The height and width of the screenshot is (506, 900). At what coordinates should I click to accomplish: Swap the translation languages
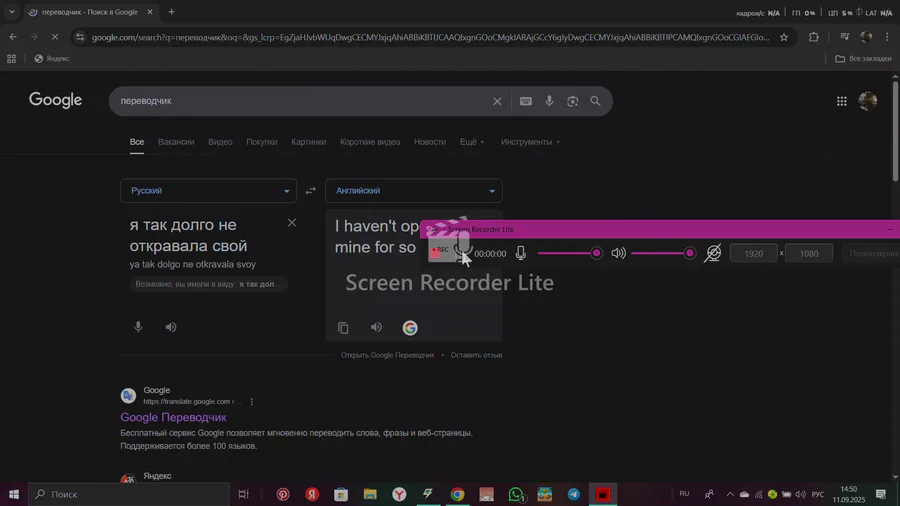tap(311, 190)
